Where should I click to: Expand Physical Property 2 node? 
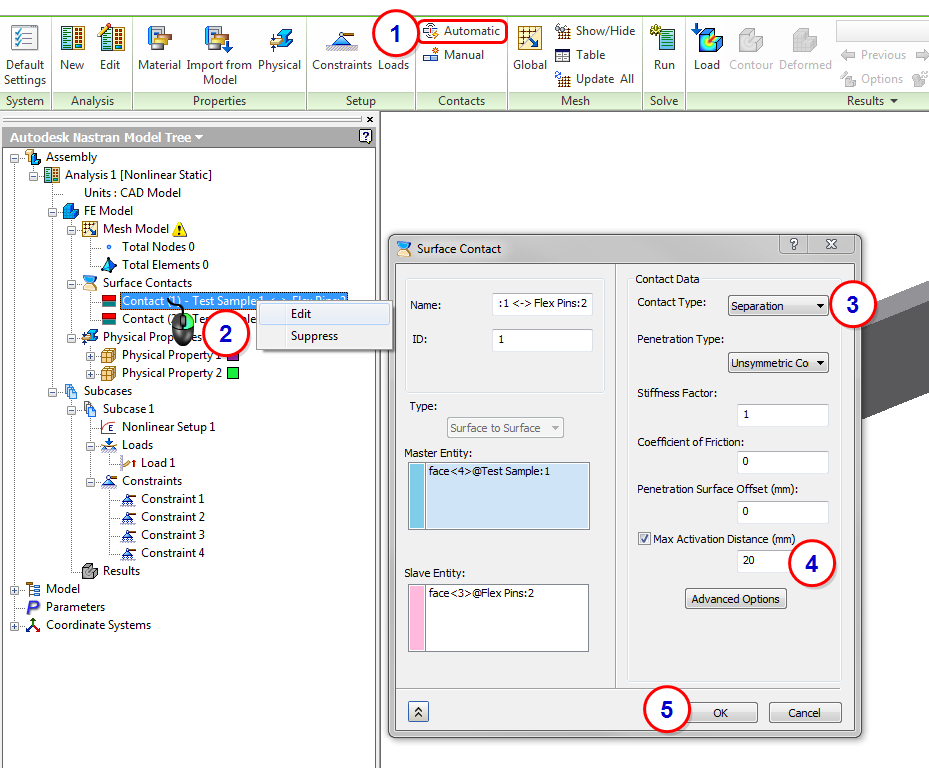pyautogui.click(x=91, y=374)
